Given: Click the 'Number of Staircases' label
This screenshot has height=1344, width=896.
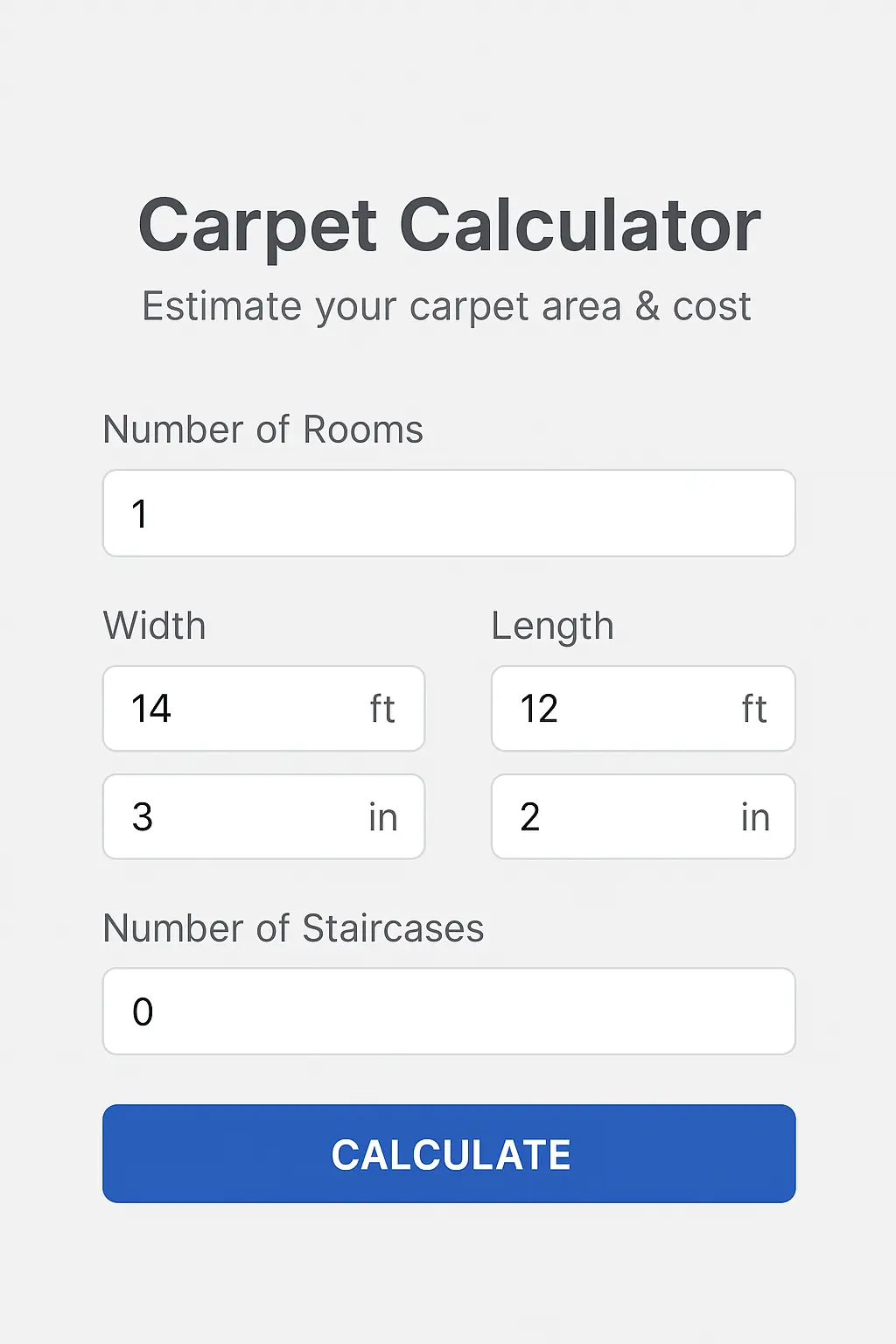Looking at the screenshot, I should [x=293, y=928].
